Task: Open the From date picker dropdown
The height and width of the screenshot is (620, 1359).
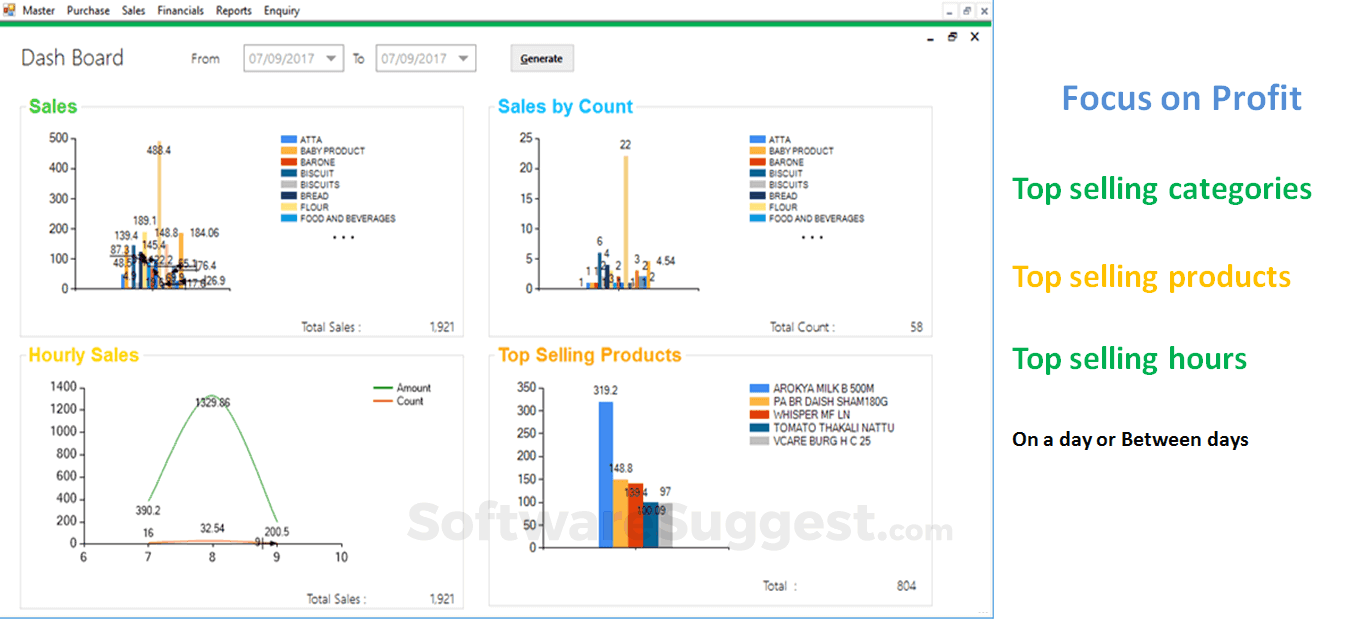Action: (332, 58)
